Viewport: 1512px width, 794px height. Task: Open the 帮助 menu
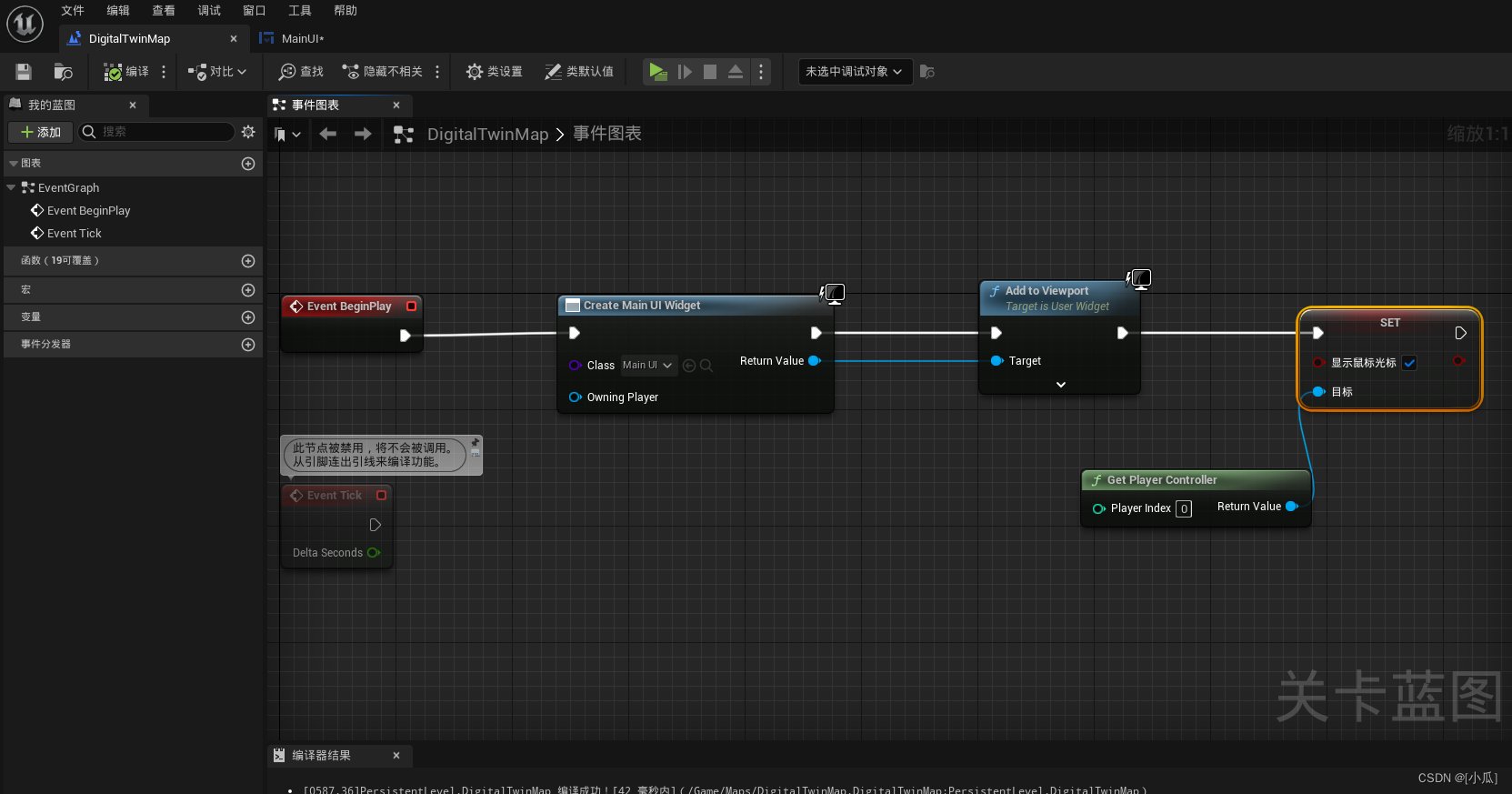click(345, 11)
